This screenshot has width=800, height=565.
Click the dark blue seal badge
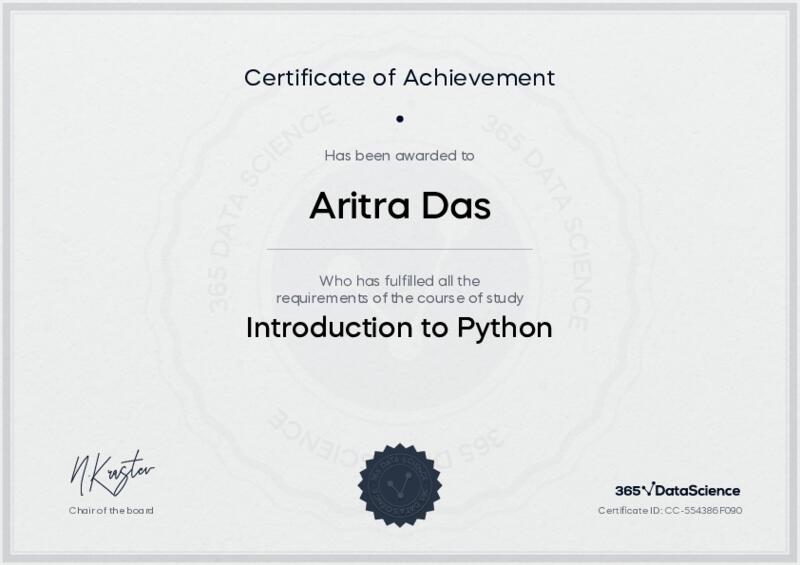coord(400,485)
